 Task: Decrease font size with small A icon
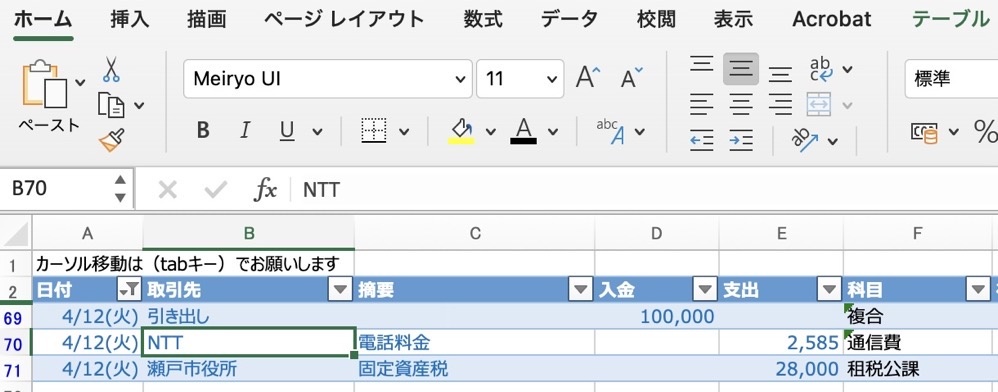pos(631,78)
